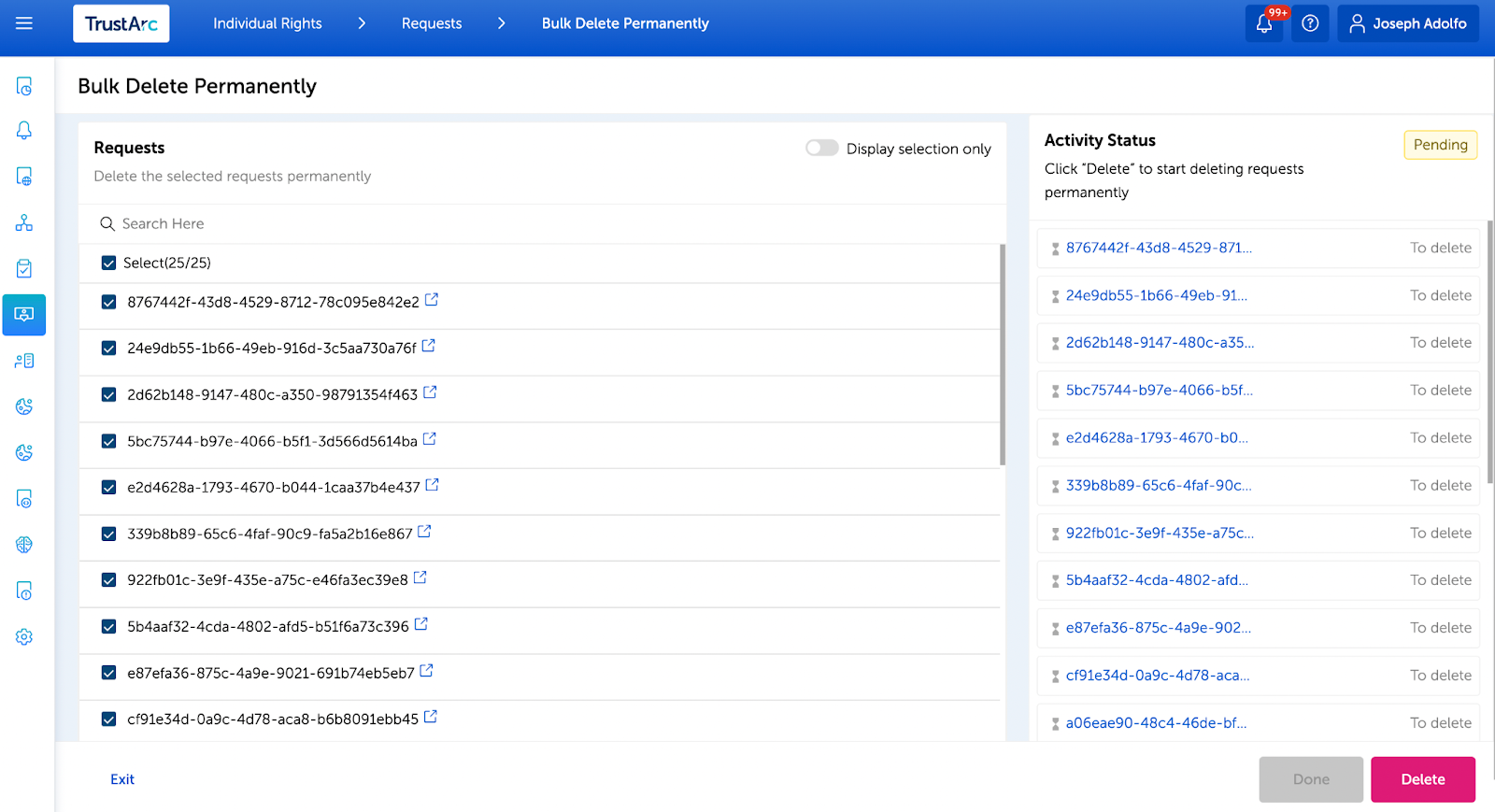Open the upper cookie sidebar icon
Image resolution: width=1495 pixels, height=812 pixels.
(x=24, y=406)
